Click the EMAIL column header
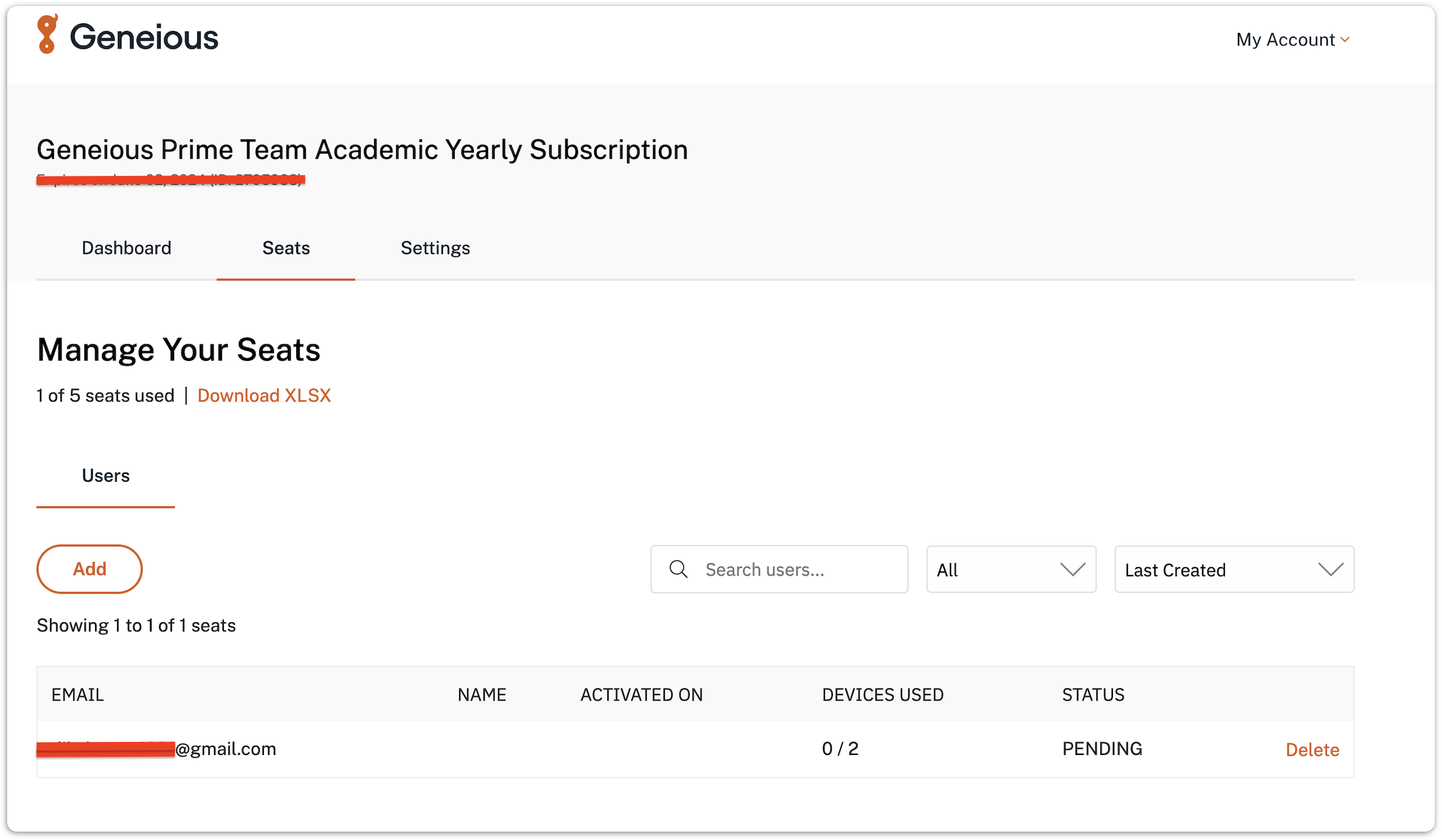Viewport: 1442px width, 840px height. 78,695
